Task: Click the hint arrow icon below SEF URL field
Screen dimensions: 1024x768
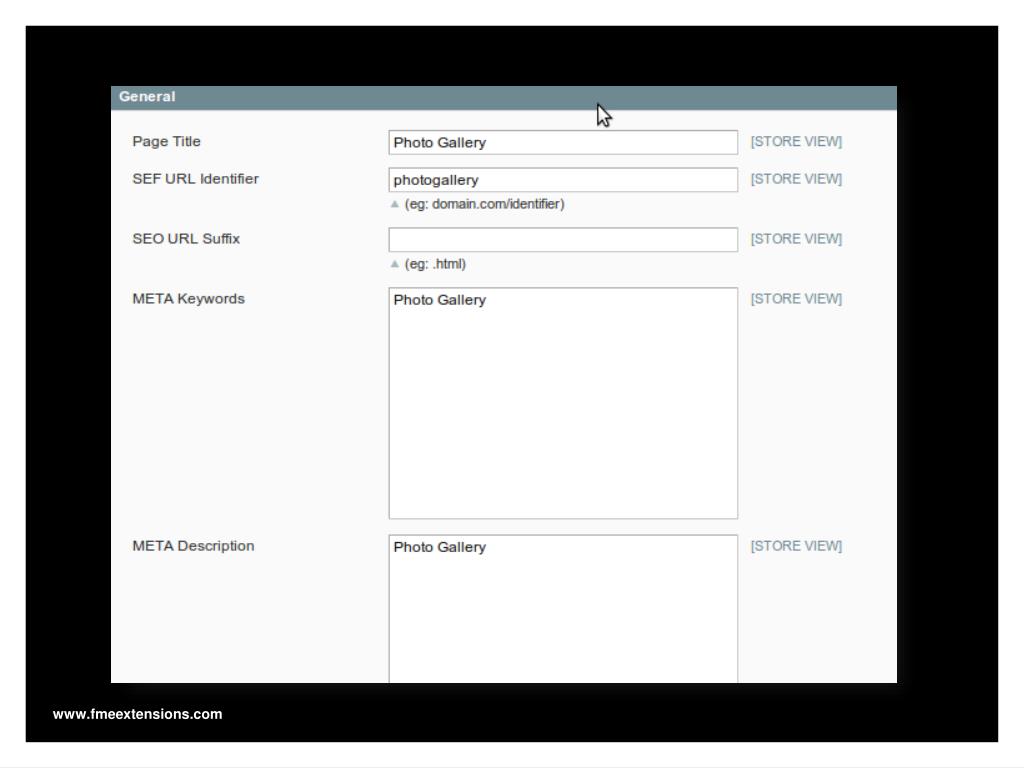Action: tap(394, 204)
